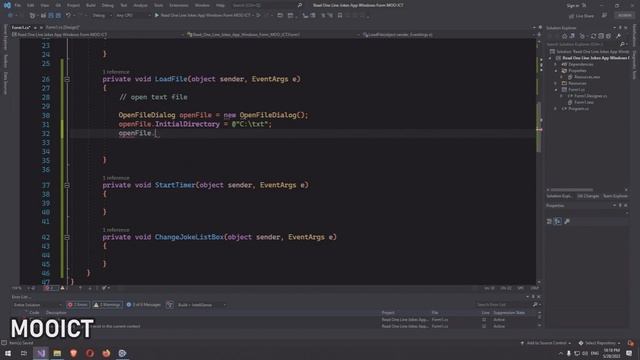
Task: Open the Entire Solution scope dropdown
Action: click(37, 305)
